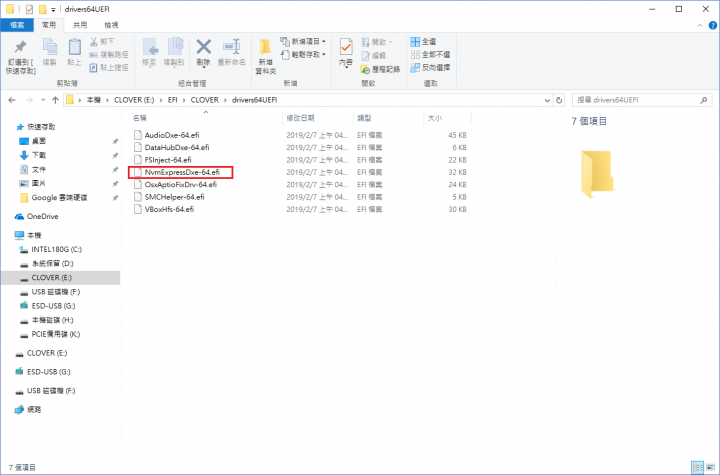Go up one folder level
The height and width of the screenshot is (475, 720).
[x=55, y=100]
